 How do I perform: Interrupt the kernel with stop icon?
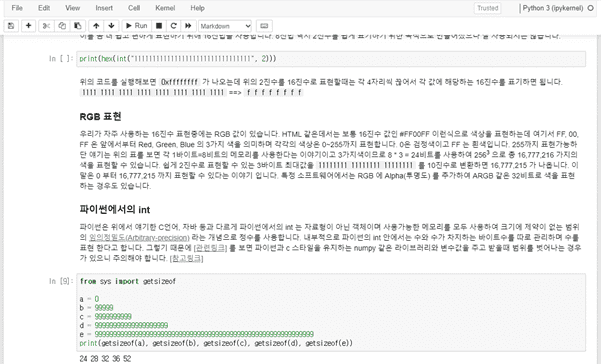[x=159, y=26]
